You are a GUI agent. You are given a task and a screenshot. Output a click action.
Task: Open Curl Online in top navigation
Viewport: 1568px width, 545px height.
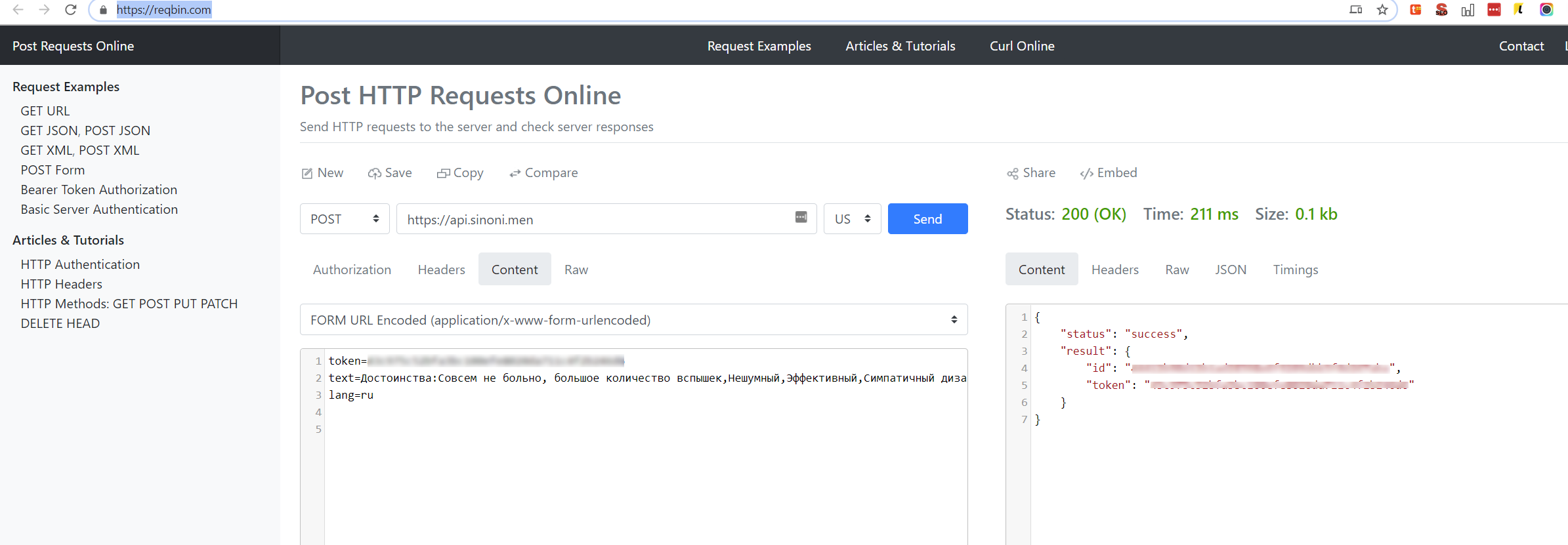coord(1021,46)
